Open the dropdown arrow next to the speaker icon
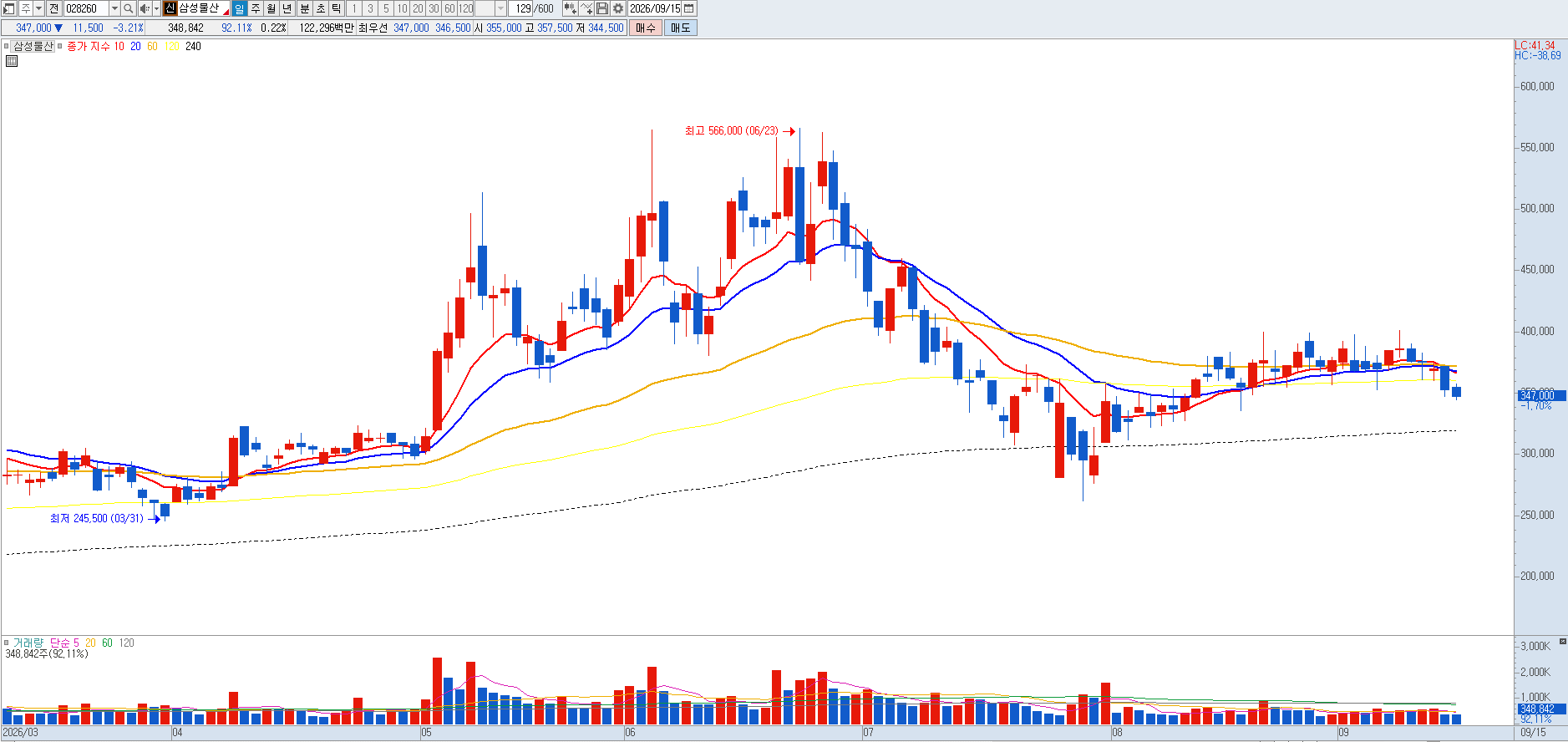 click(x=156, y=8)
